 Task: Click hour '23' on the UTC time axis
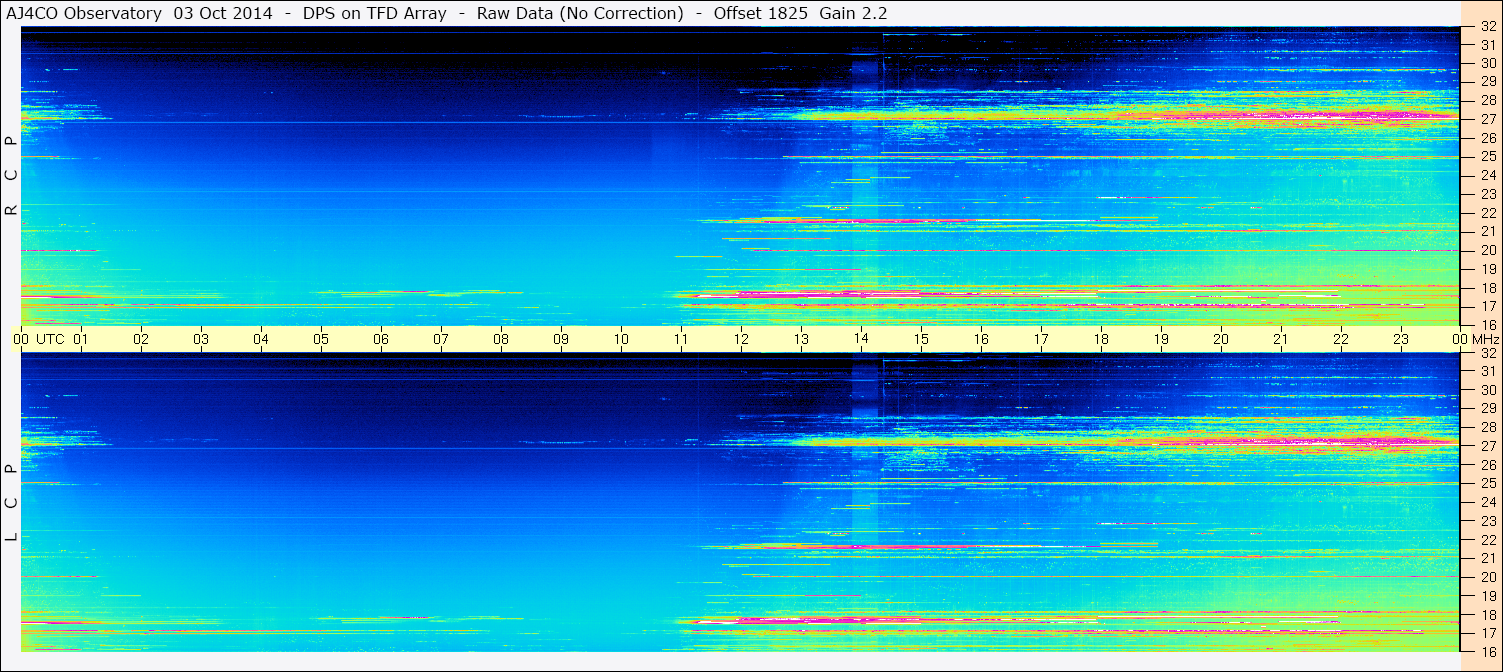pyautogui.click(x=1401, y=339)
